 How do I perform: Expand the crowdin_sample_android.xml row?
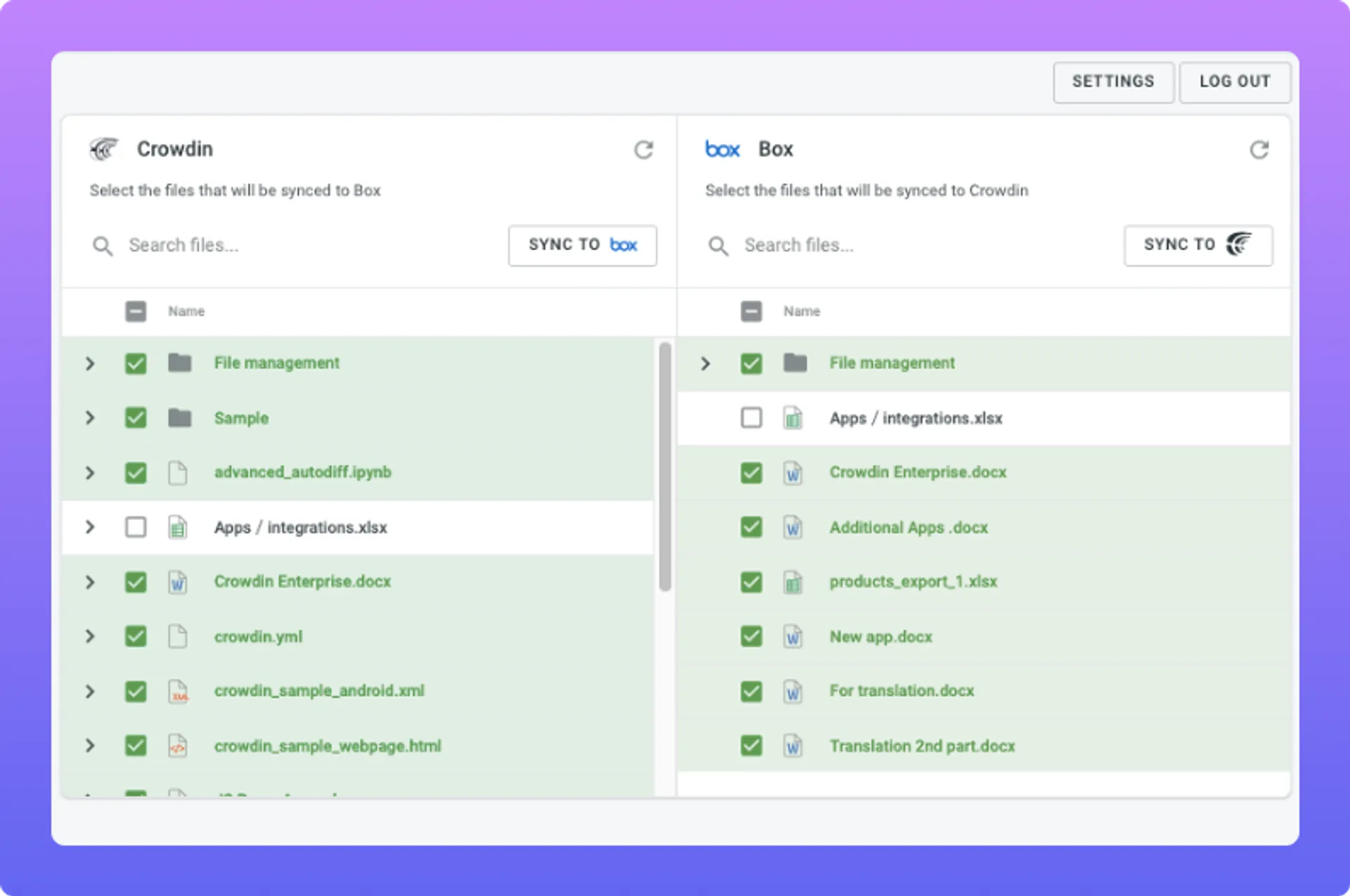[x=90, y=692]
